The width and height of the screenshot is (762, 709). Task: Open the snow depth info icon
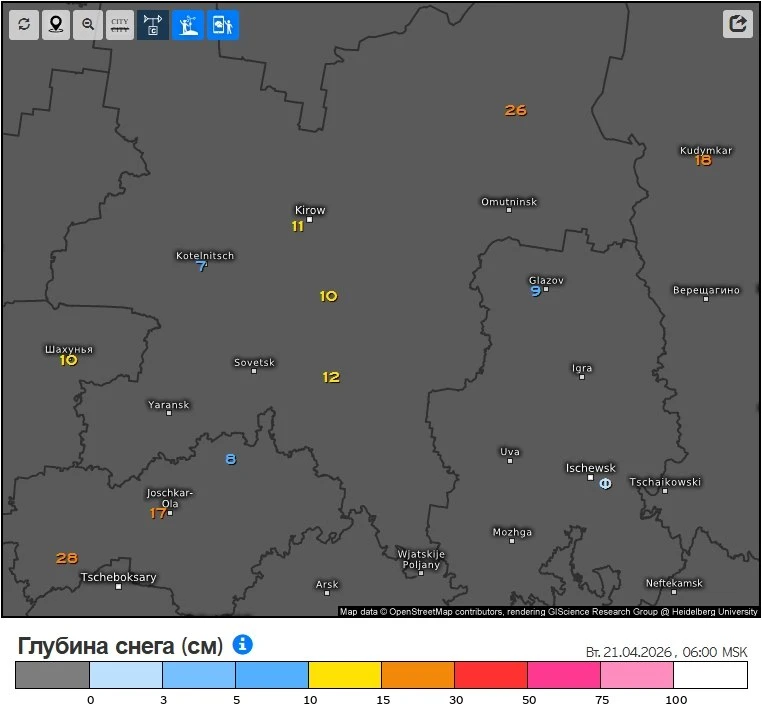pos(242,644)
